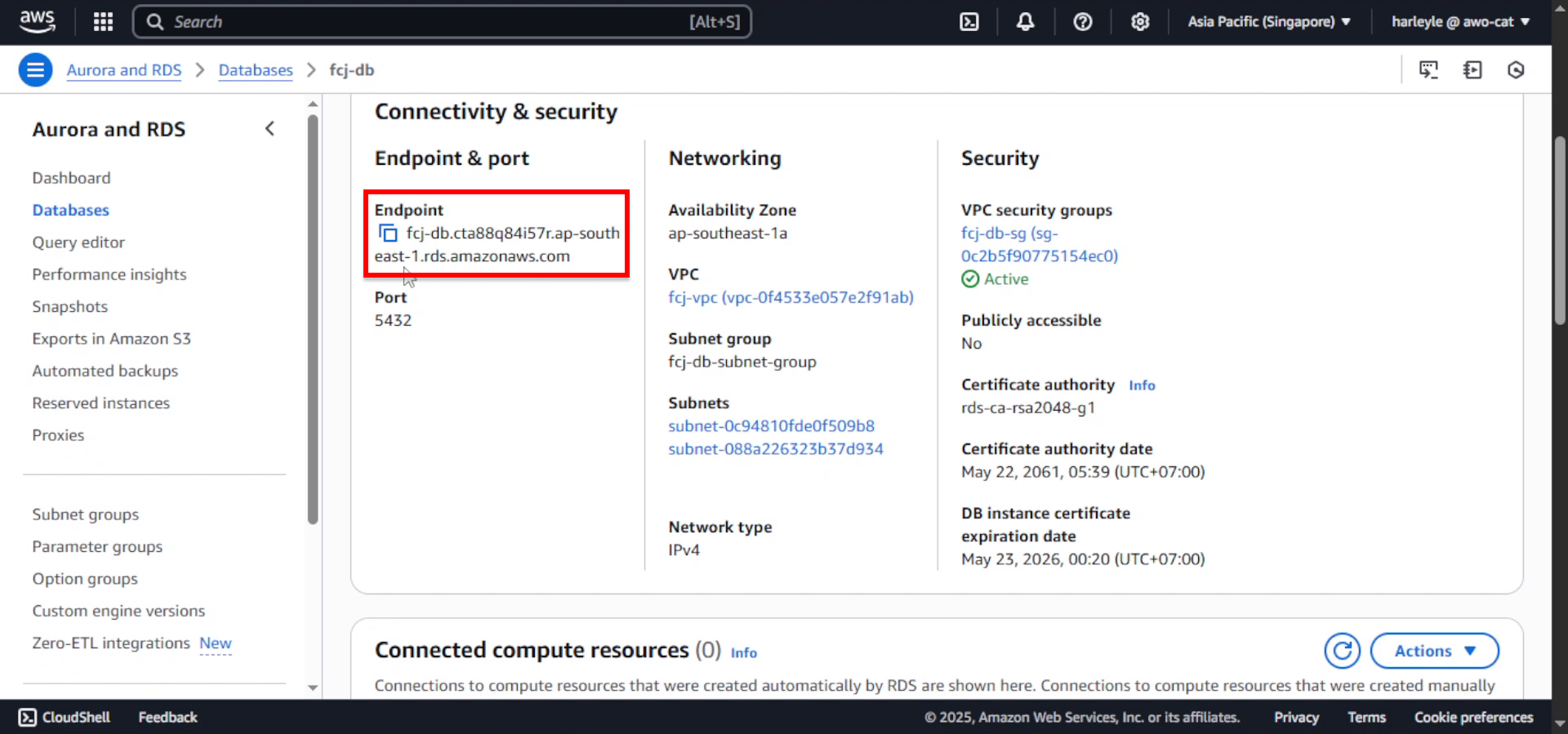Open Reserved instances in sidebar
Viewport: 1568px width, 734px height.
click(x=101, y=403)
